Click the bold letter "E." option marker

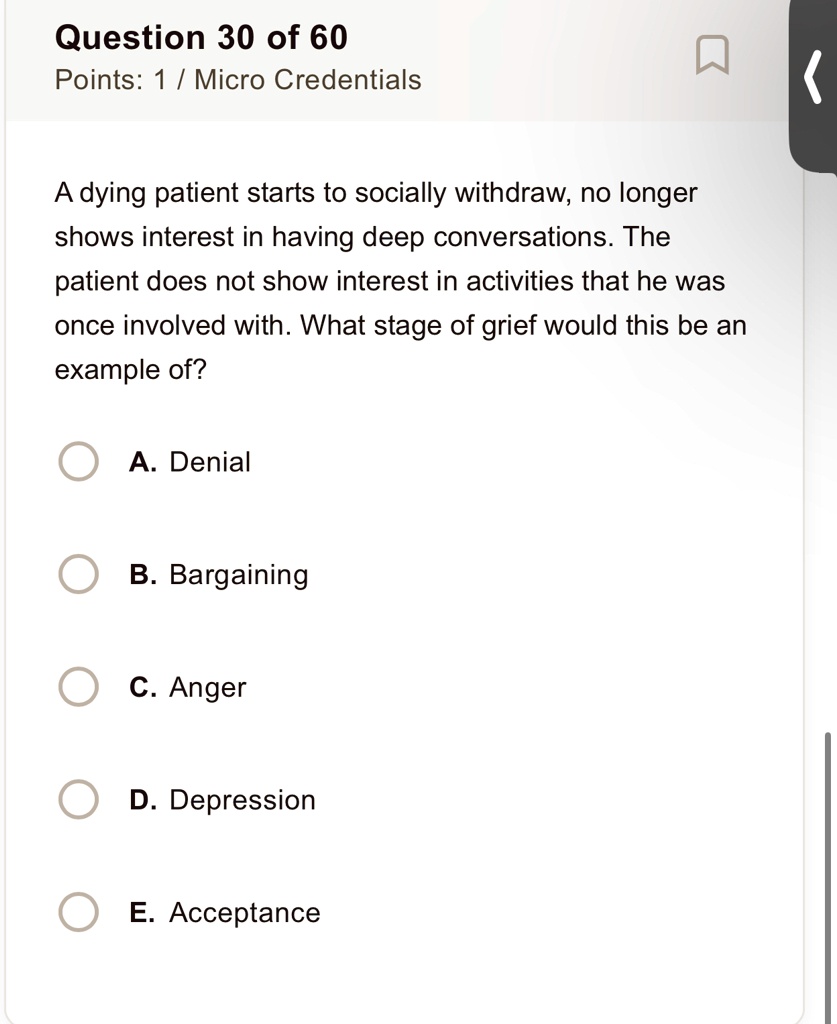point(142,912)
